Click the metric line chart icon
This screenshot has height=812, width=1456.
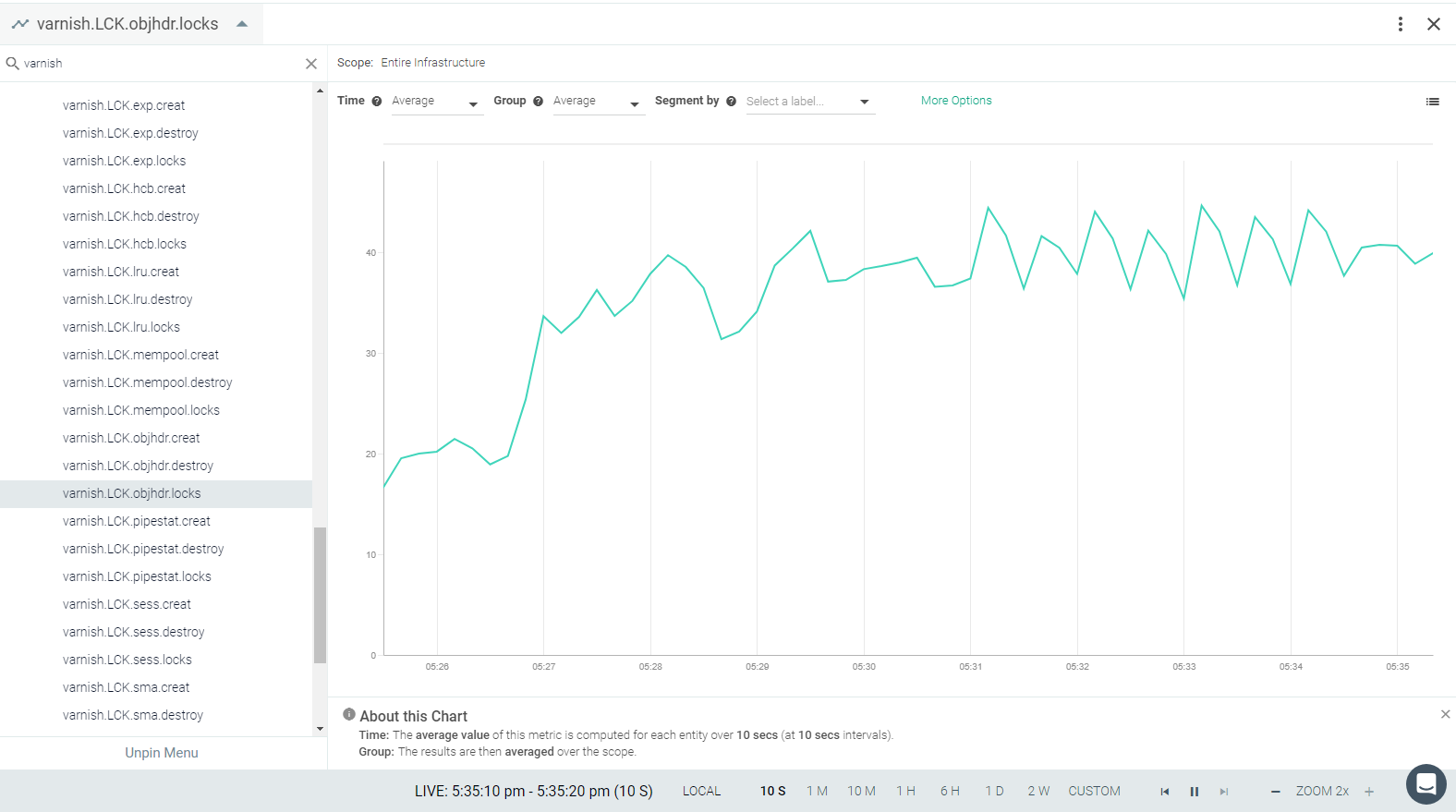[x=19, y=24]
